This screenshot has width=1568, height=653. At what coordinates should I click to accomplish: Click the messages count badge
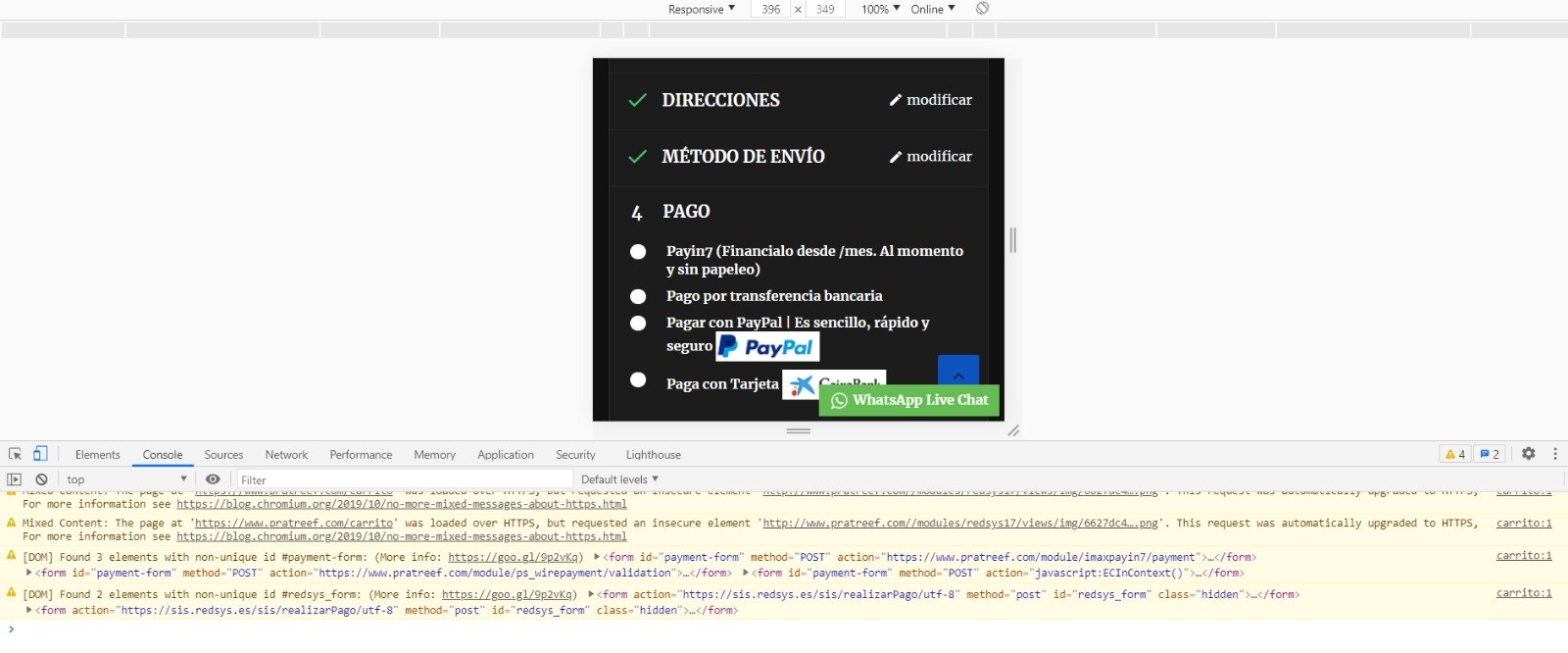pyautogui.click(x=1490, y=454)
